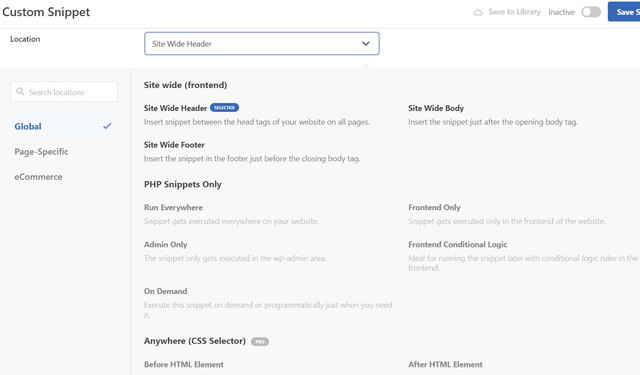Image resolution: width=640 pixels, height=375 pixels.
Task: Click description 'Execute this snippet on demand'
Action: pyautogui.click(x=268, y=310)
